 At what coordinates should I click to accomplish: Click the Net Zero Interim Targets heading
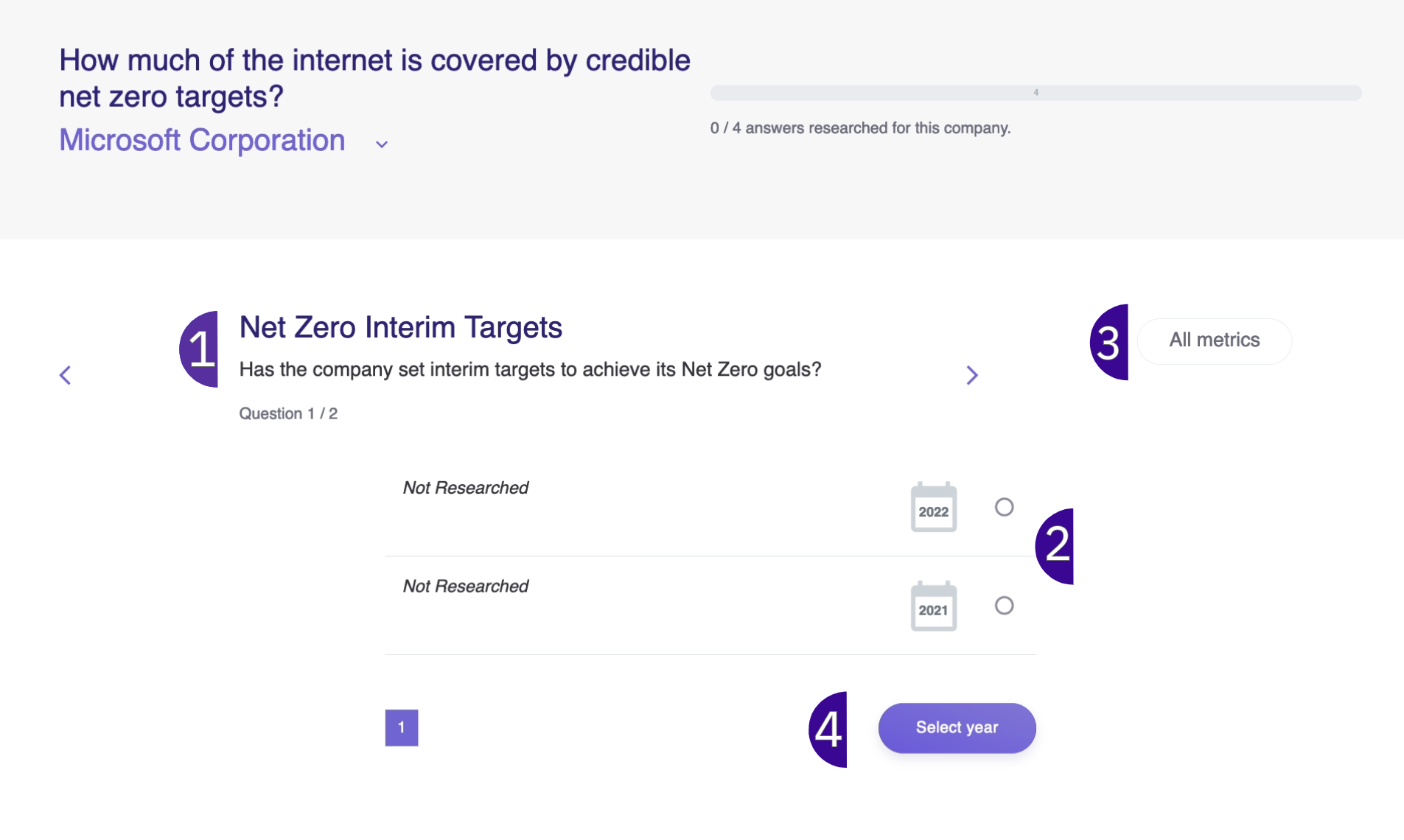(x=401, y=327)
